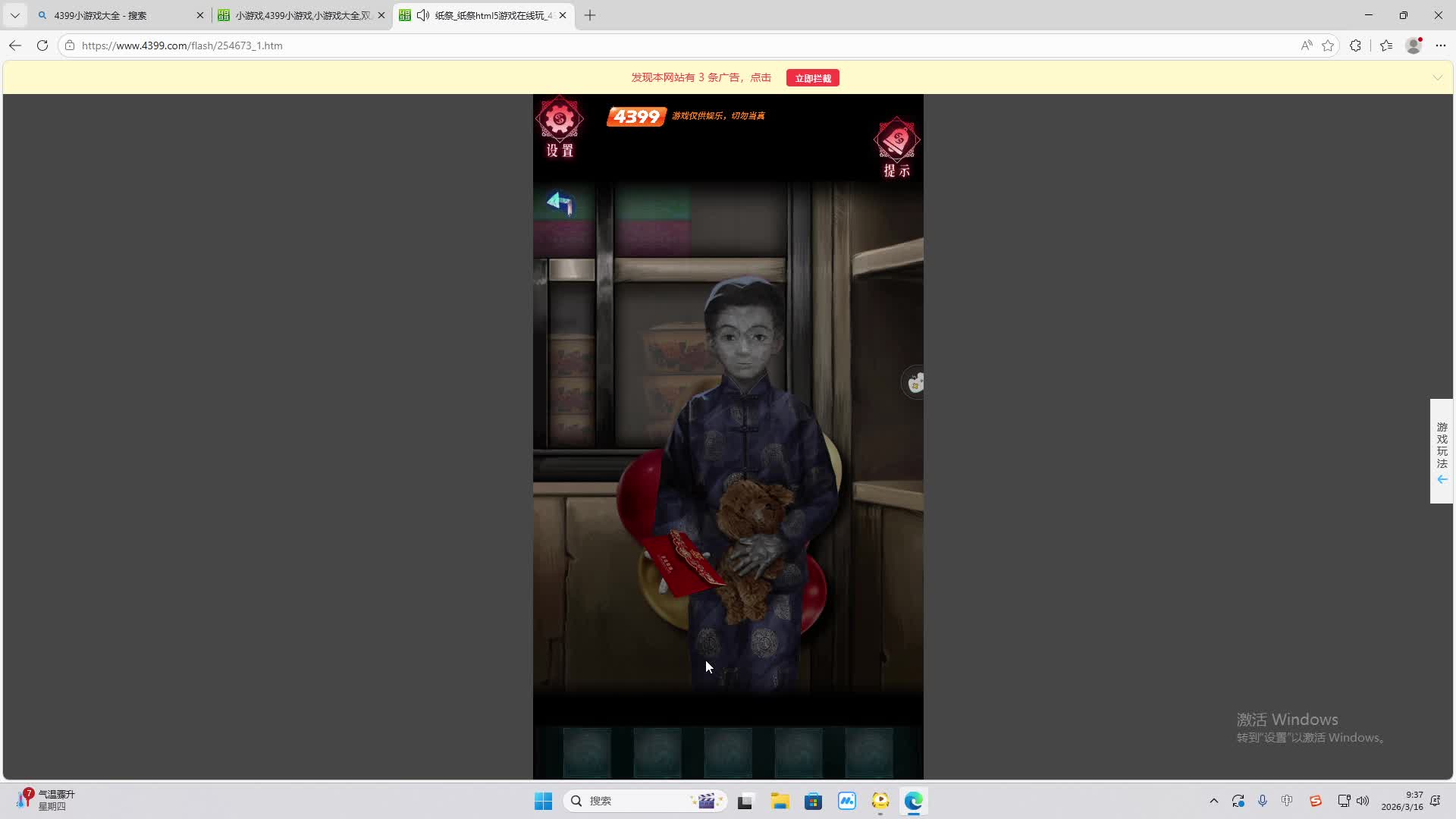Select the first inventory slot
The width and height of the screenshot is (1456, 819).
click(587, 752)
